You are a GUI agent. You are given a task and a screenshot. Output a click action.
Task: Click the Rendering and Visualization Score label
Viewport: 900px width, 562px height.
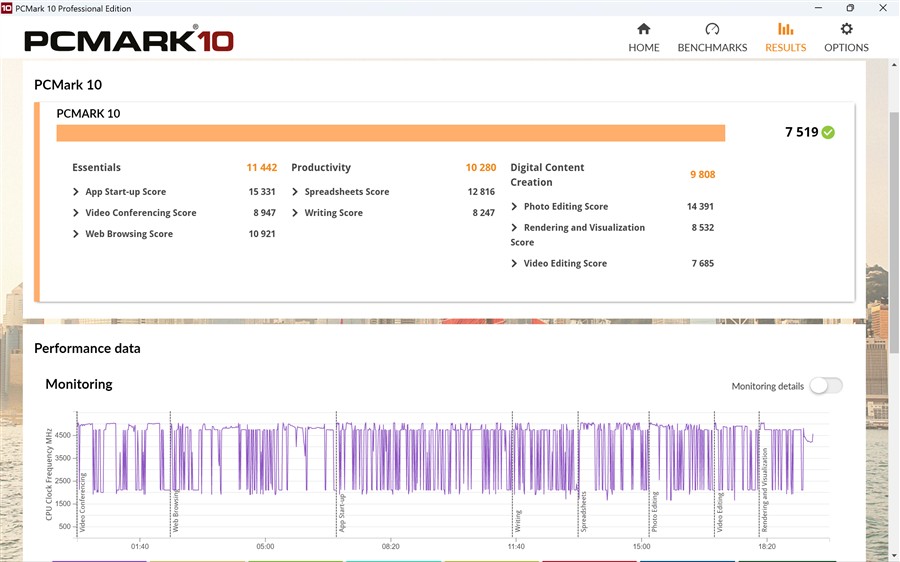[x=583, y=228]
